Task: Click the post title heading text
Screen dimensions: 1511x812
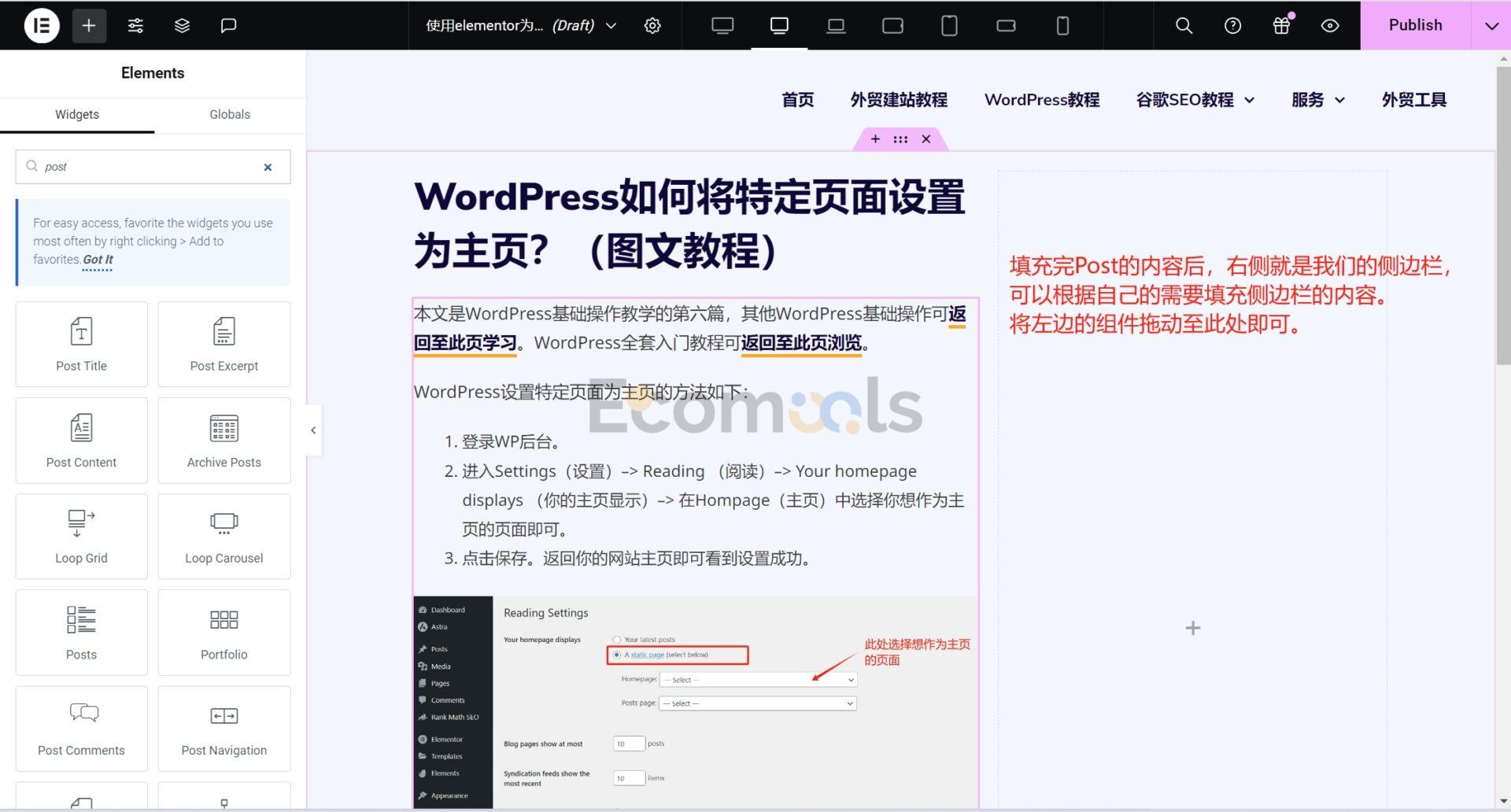Action: click(689, 224)
